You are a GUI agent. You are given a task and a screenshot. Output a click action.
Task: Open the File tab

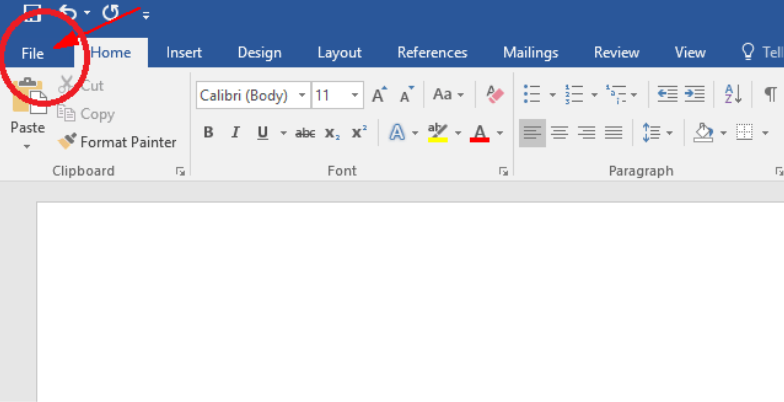coord(33,53)
